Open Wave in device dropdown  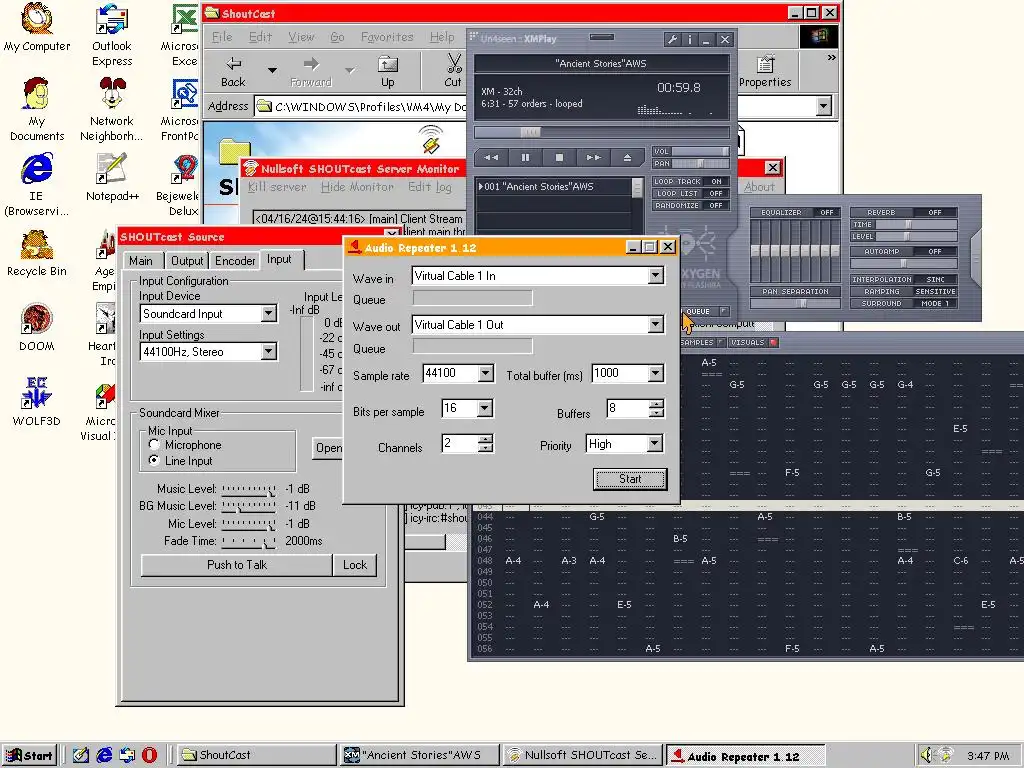click(x=656, y=276)
